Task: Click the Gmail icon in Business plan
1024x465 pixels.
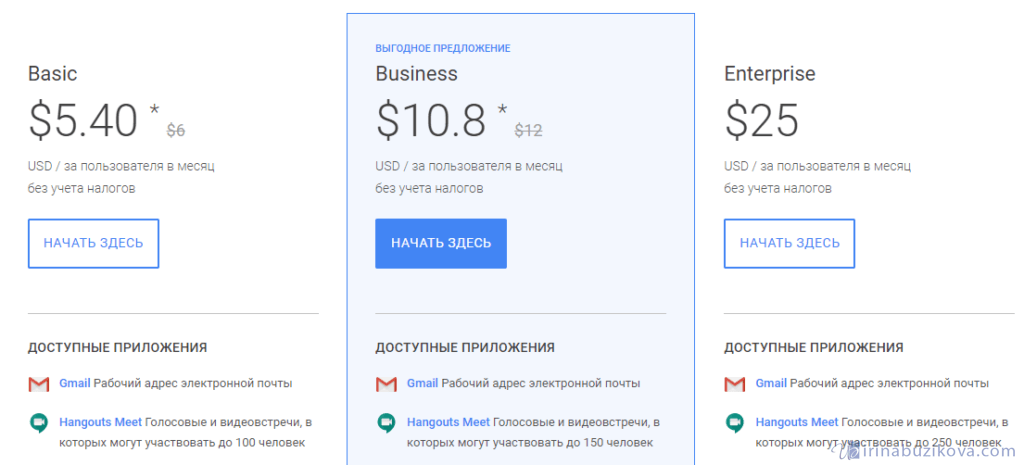Action: point(387,384)
